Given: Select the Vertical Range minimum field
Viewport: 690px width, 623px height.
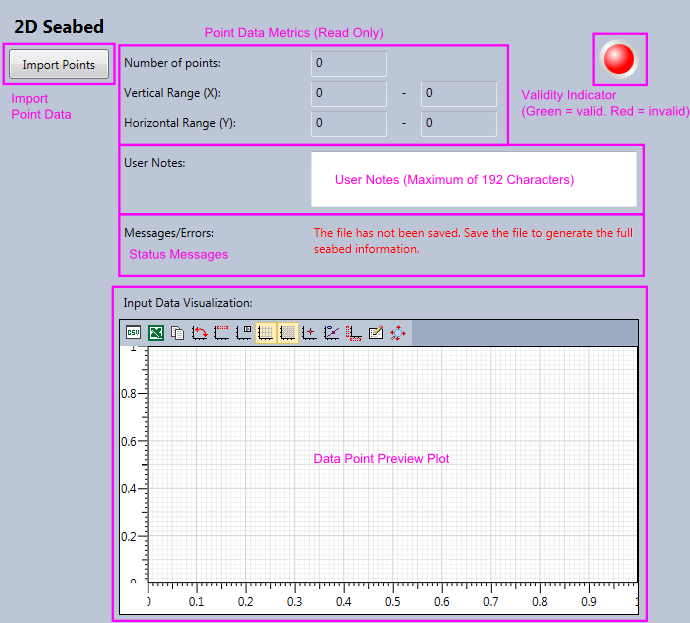Looking at the screenshot, I should (349, 94).
